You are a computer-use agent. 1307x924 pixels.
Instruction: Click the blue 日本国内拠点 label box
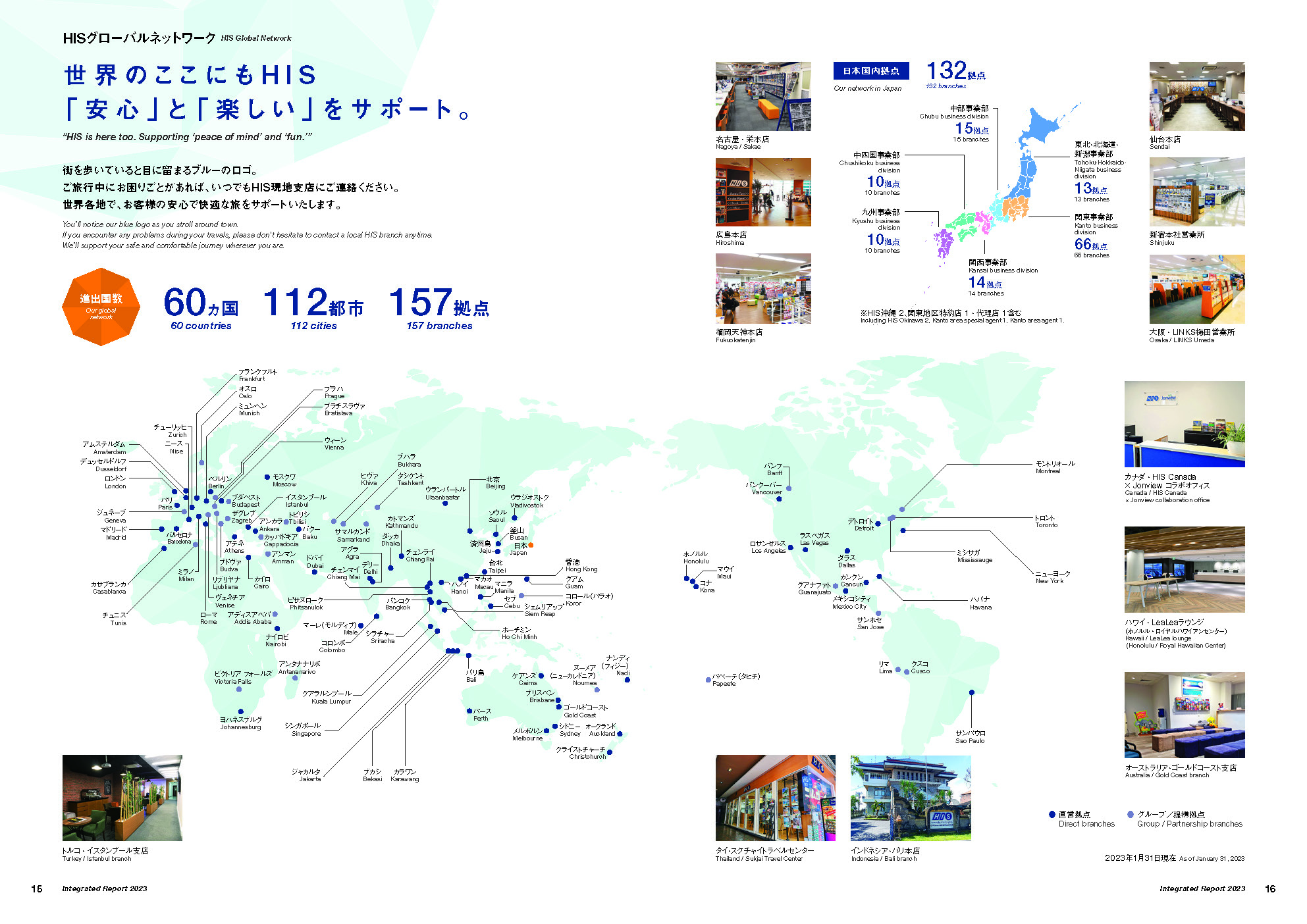[x=871, y=70]
